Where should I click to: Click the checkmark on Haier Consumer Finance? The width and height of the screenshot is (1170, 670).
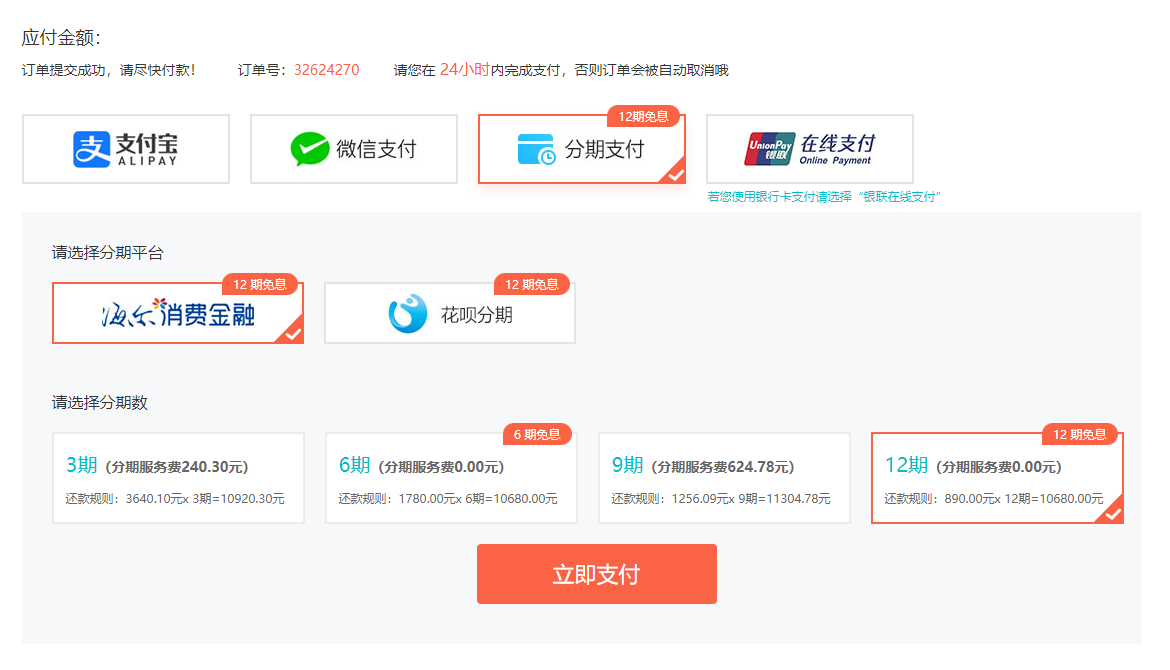point(293,335)
